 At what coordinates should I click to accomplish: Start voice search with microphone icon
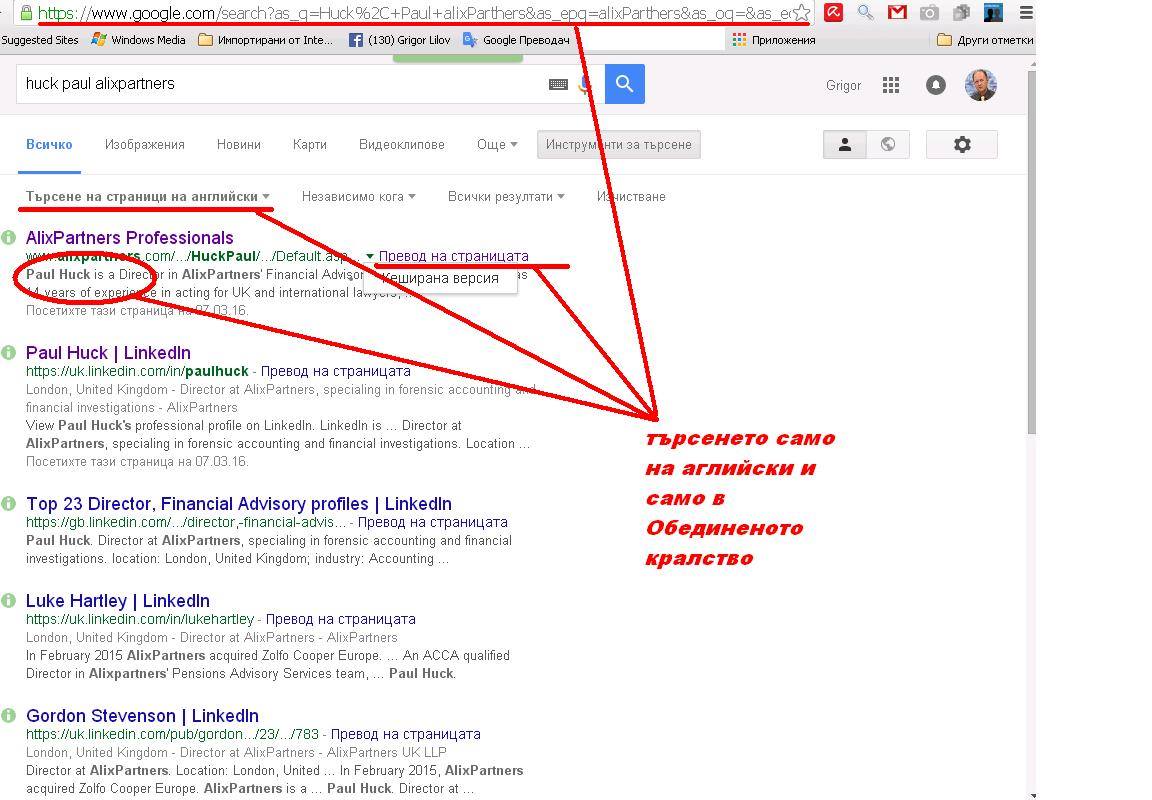coord(584,84)
